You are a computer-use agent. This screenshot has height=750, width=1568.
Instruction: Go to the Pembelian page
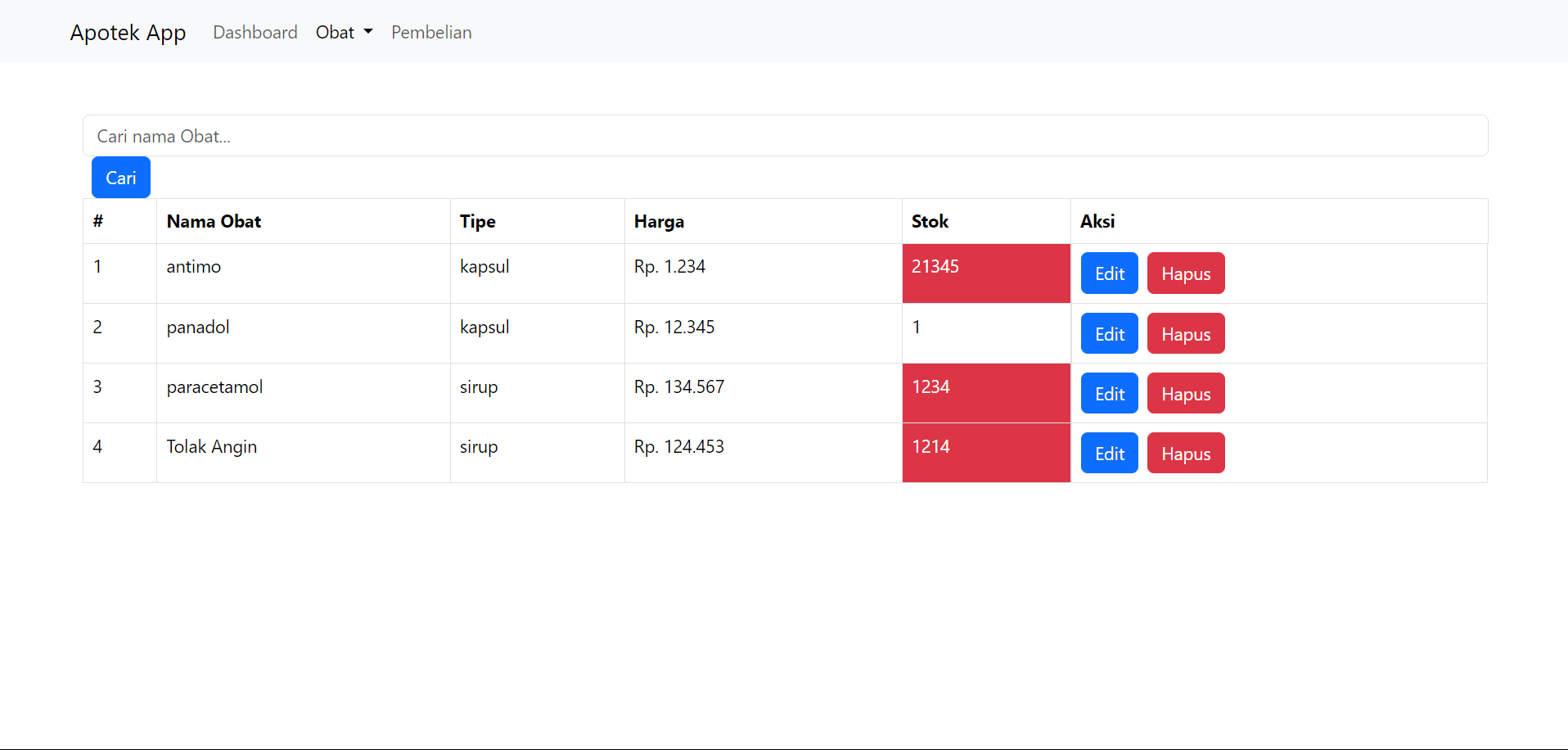[431, 33]
